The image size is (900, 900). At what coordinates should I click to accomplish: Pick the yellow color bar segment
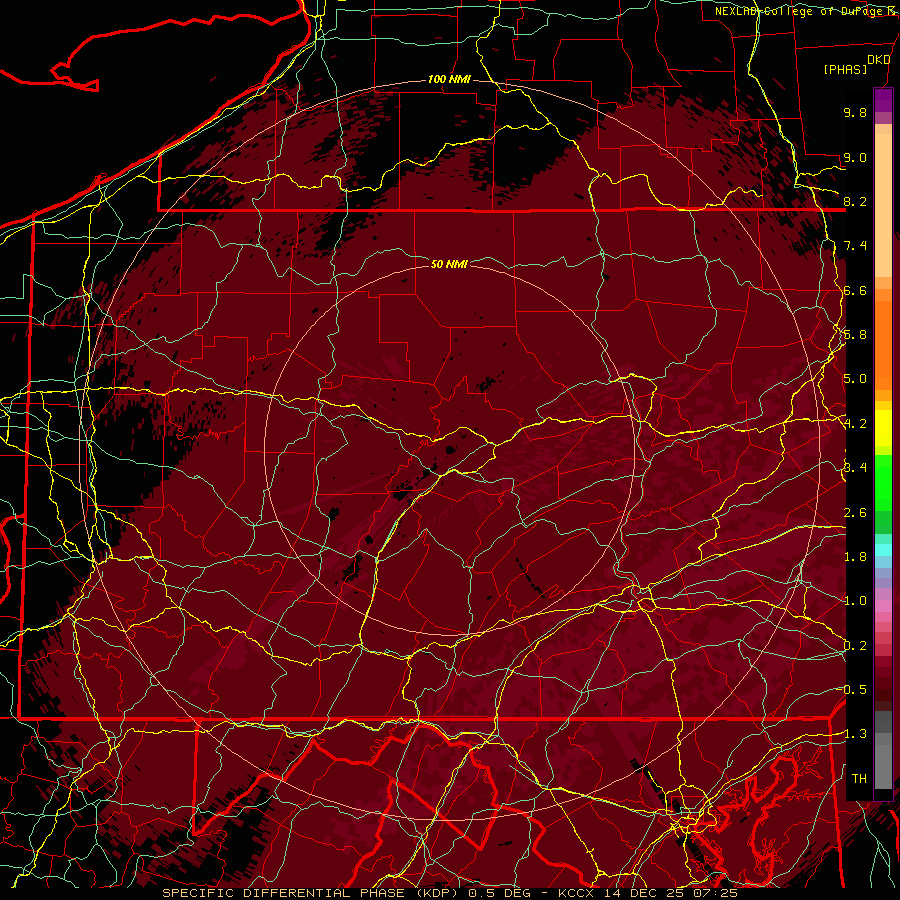883,428
